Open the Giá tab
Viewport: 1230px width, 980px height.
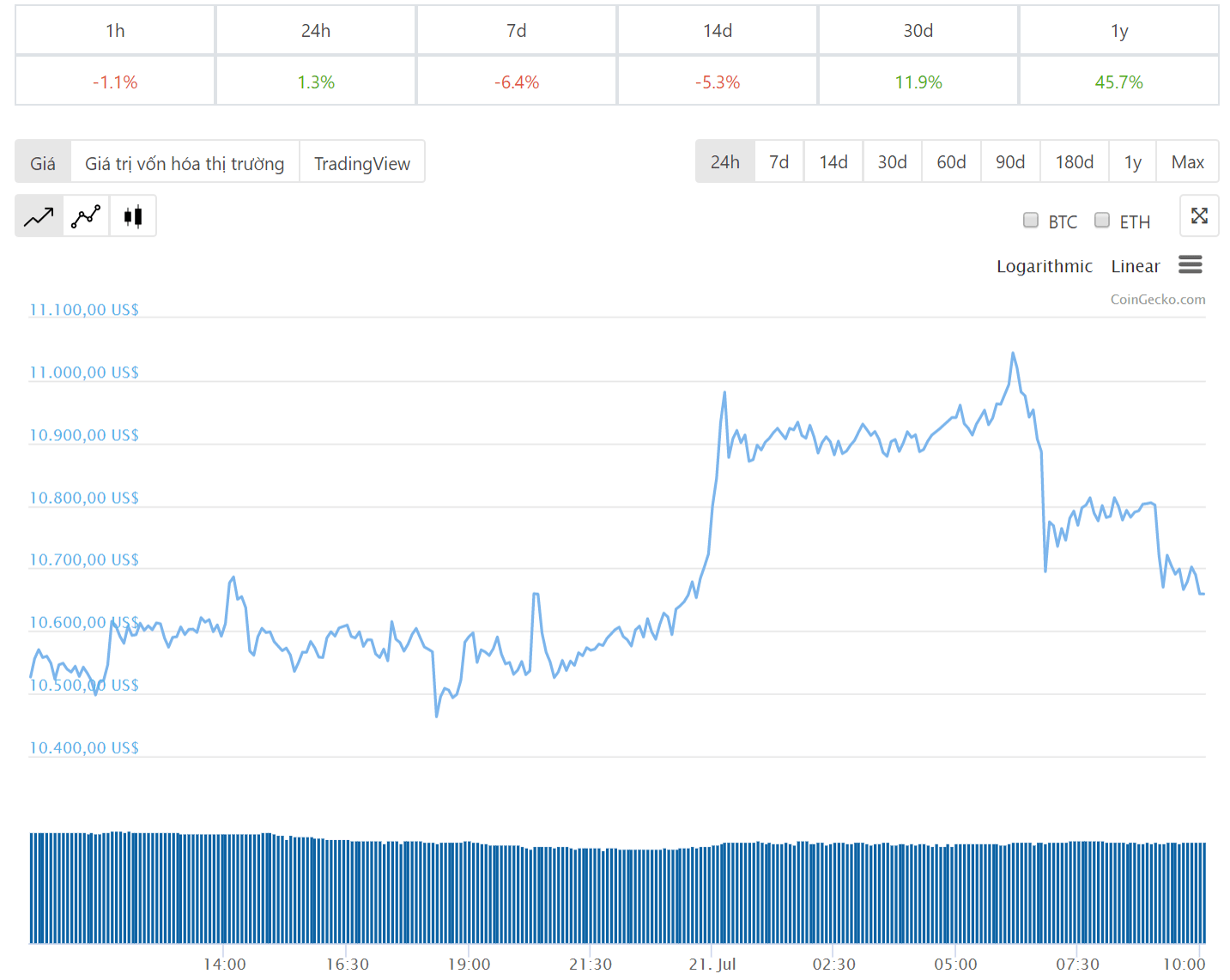pos(43,162)
